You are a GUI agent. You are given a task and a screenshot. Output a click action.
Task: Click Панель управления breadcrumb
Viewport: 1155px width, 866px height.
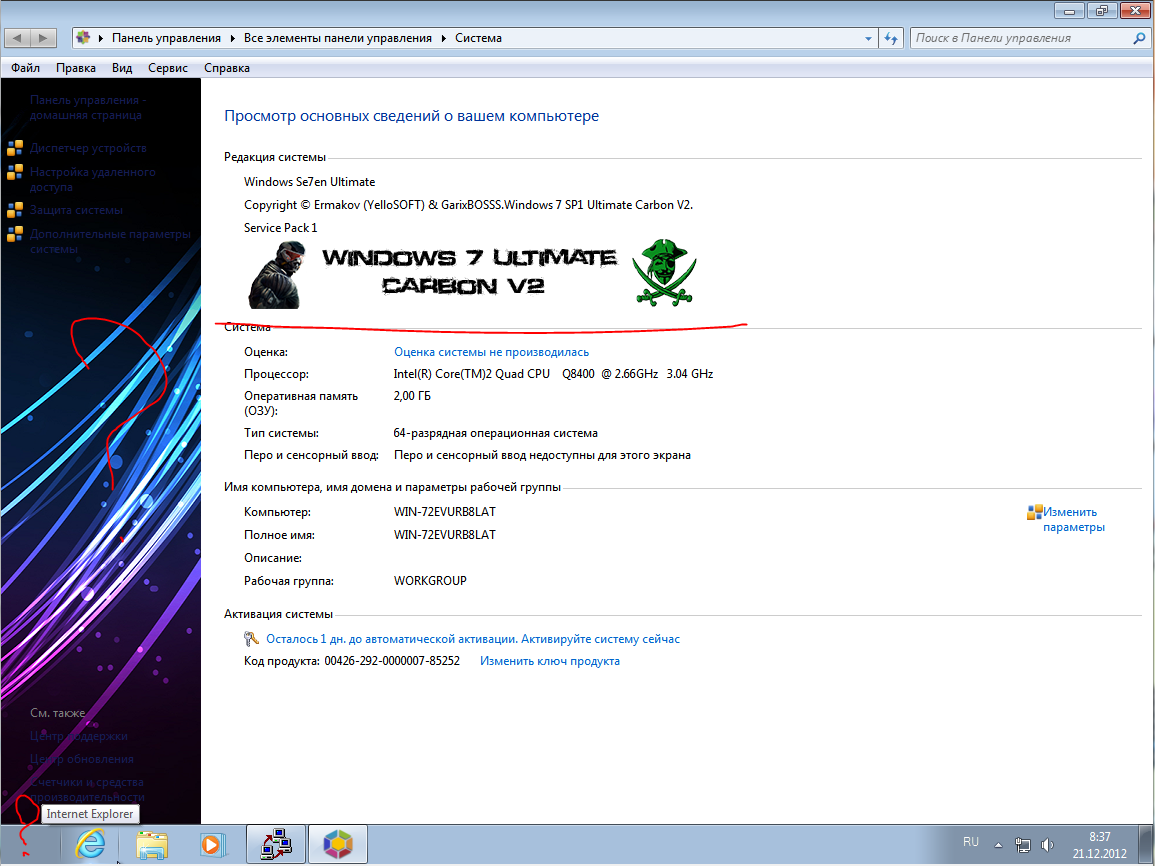pos(166,38)
